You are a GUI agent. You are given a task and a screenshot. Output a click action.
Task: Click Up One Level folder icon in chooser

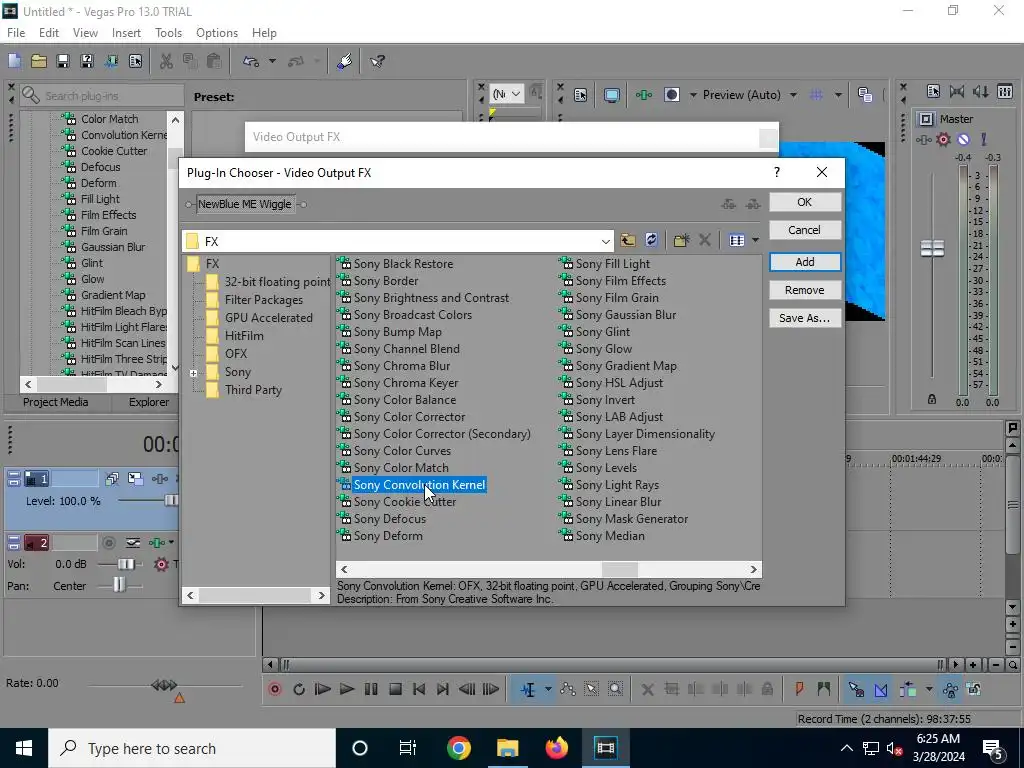coord(628,240)
